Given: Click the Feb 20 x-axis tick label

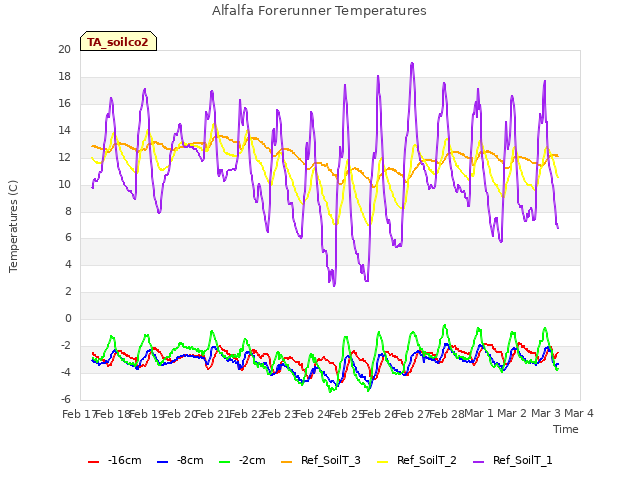Looking at the screenshot, I should pyautogui.click(x=180, y=414).
